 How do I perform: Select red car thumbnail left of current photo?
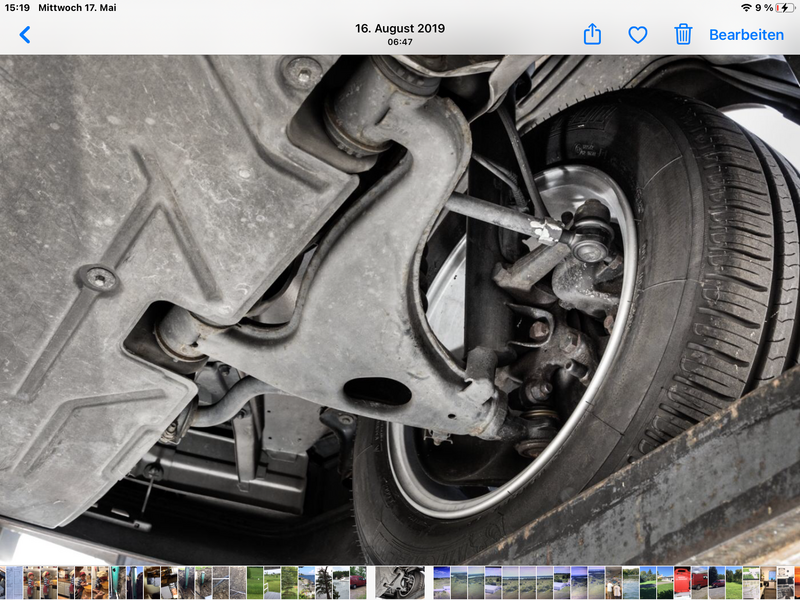(357, 582)
